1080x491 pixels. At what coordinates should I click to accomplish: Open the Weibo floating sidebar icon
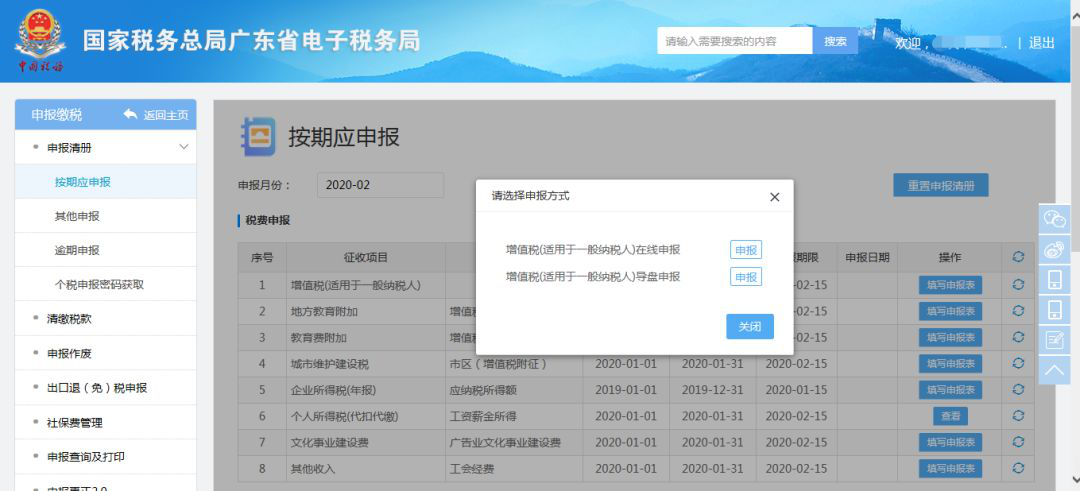point(1055,250)
